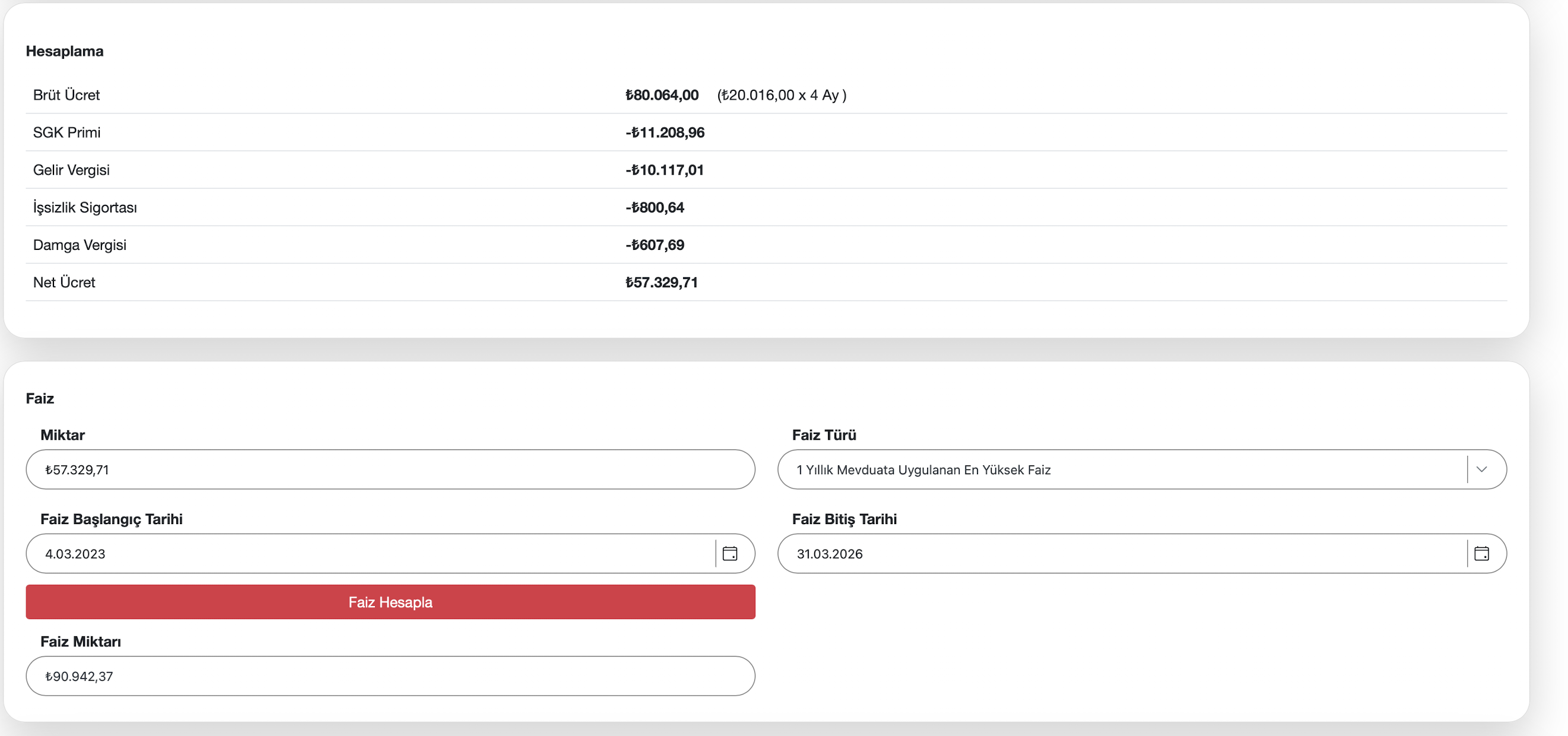This screenshot has height=736, width=1568.
Task: Click the Gelir Vergisi deduction value
Action: pyautogui.click(x=665, y=170)
